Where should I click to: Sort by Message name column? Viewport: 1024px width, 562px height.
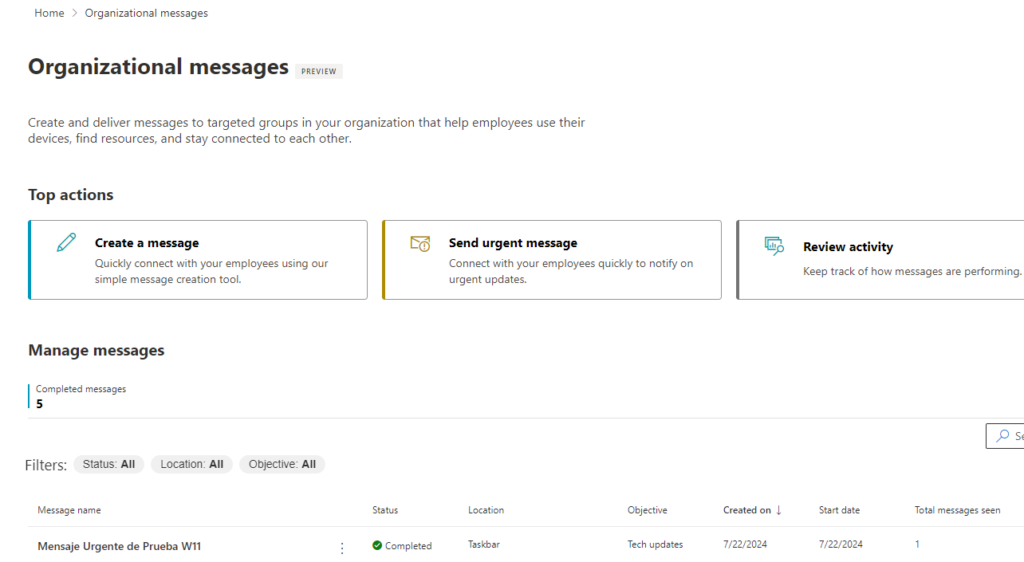click(69, 510)
